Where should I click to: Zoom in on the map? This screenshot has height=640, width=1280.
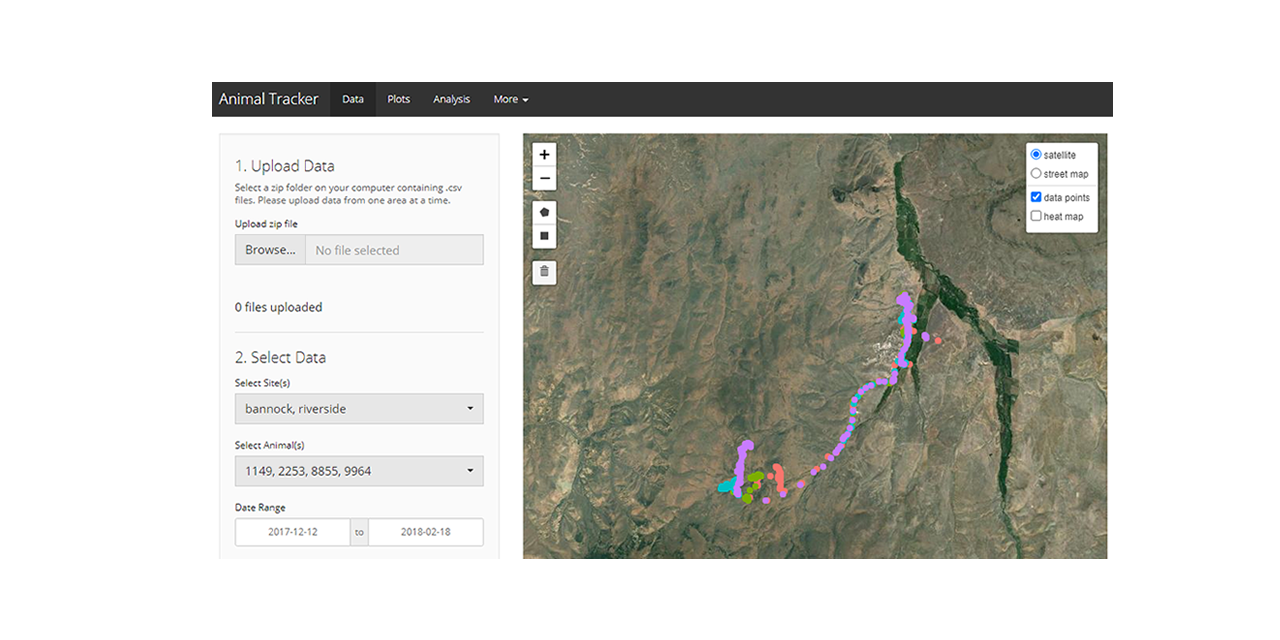point(543,154)
